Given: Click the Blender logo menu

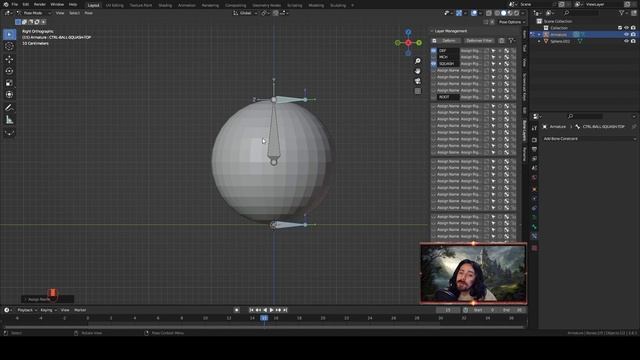Looking at the screenshot, I should tap(5, 4).
